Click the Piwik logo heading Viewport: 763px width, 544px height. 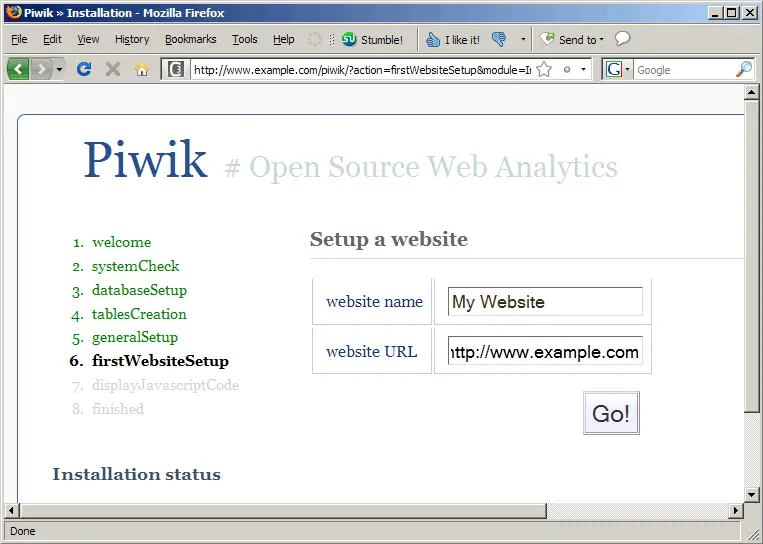[146, 160]
